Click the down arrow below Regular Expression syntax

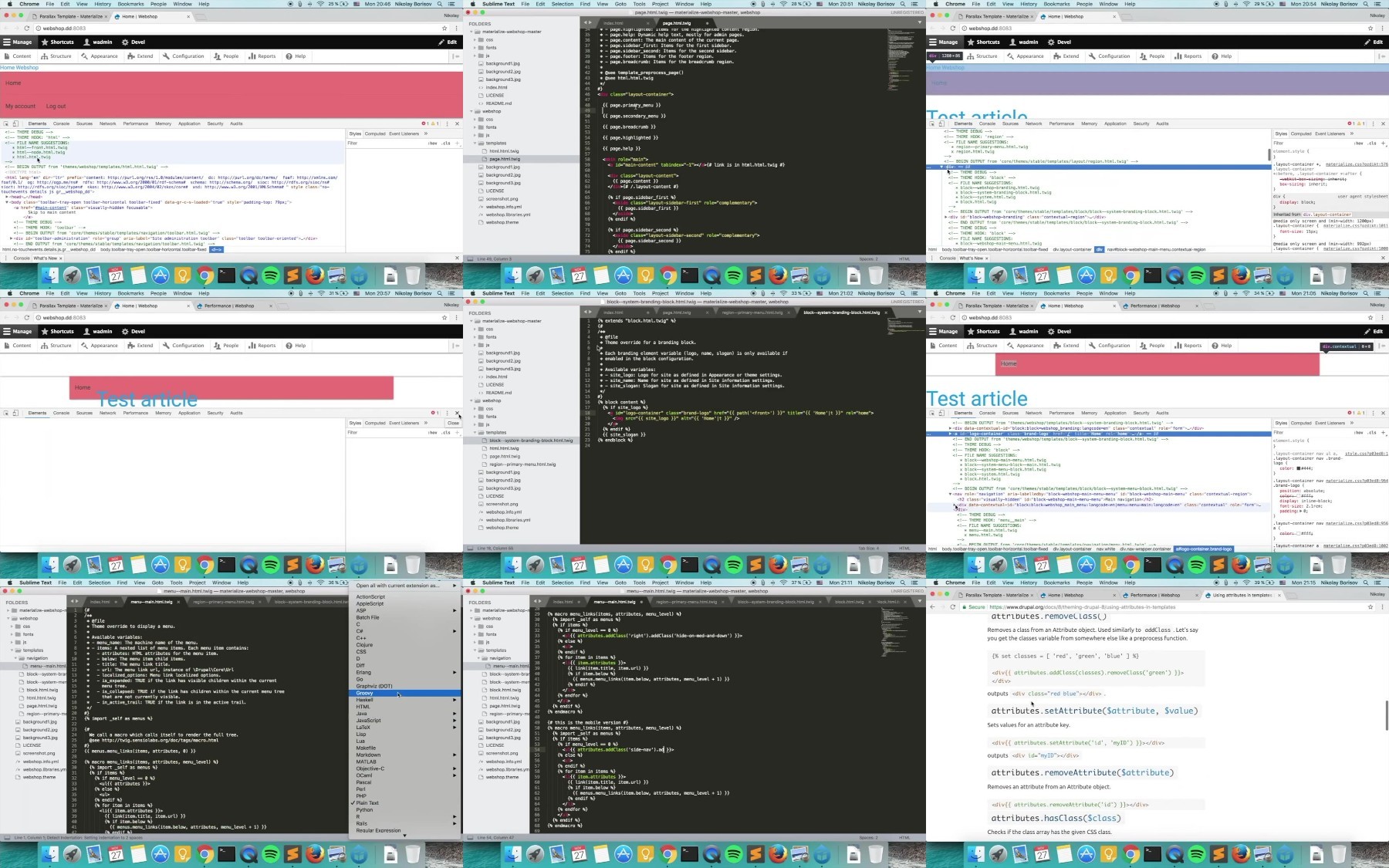(404, 836)
